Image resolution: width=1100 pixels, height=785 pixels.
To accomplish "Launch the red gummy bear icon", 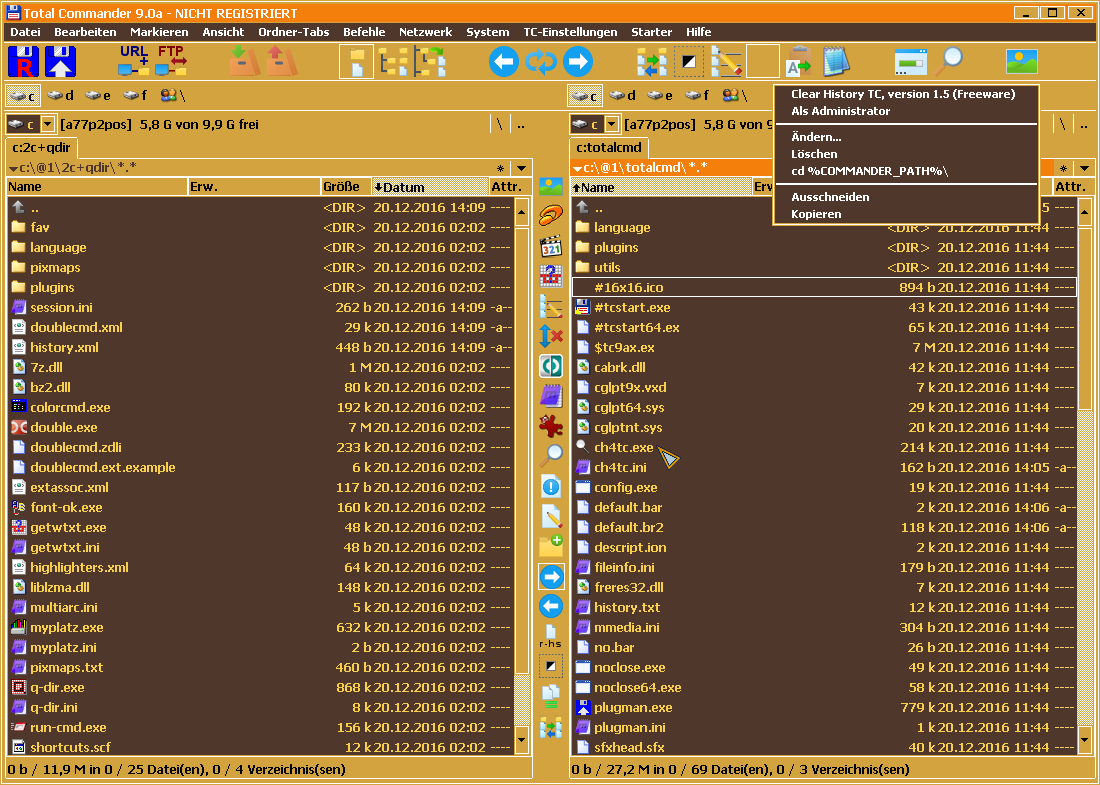I will [551, 426].
